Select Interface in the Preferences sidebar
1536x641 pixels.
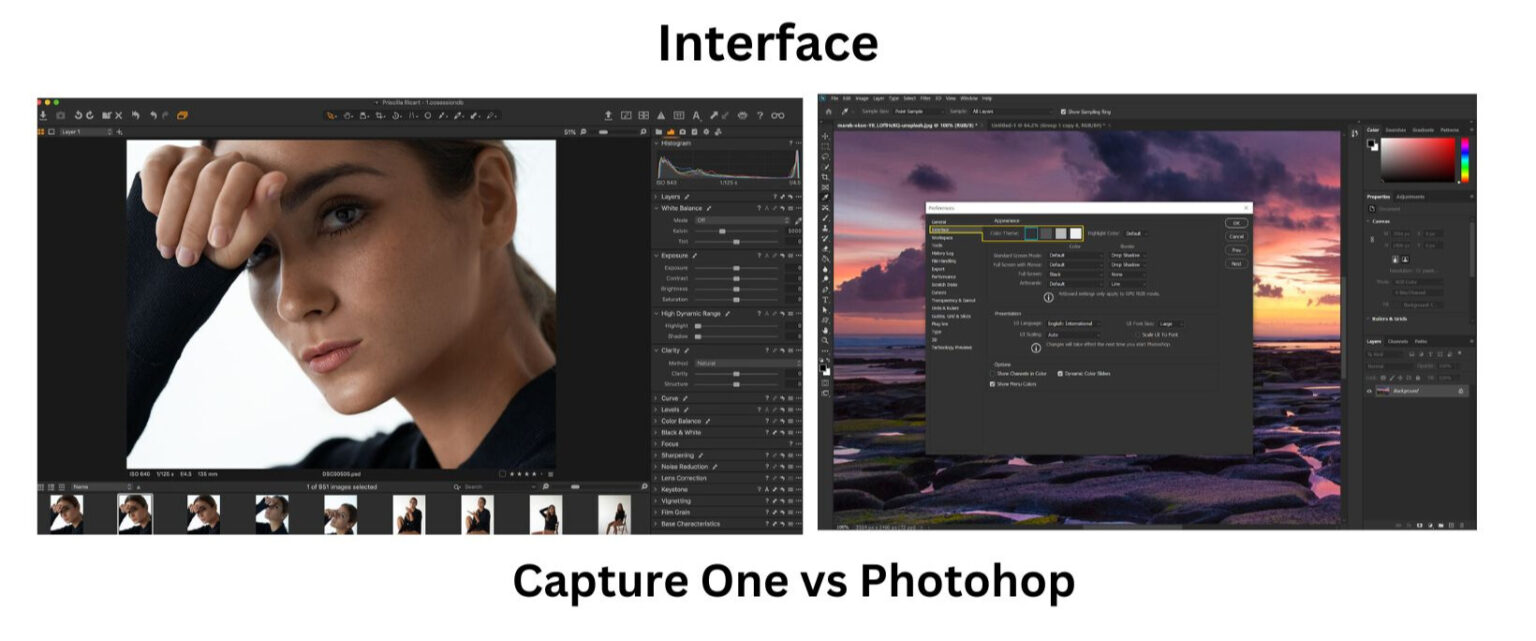coord(939,229)
